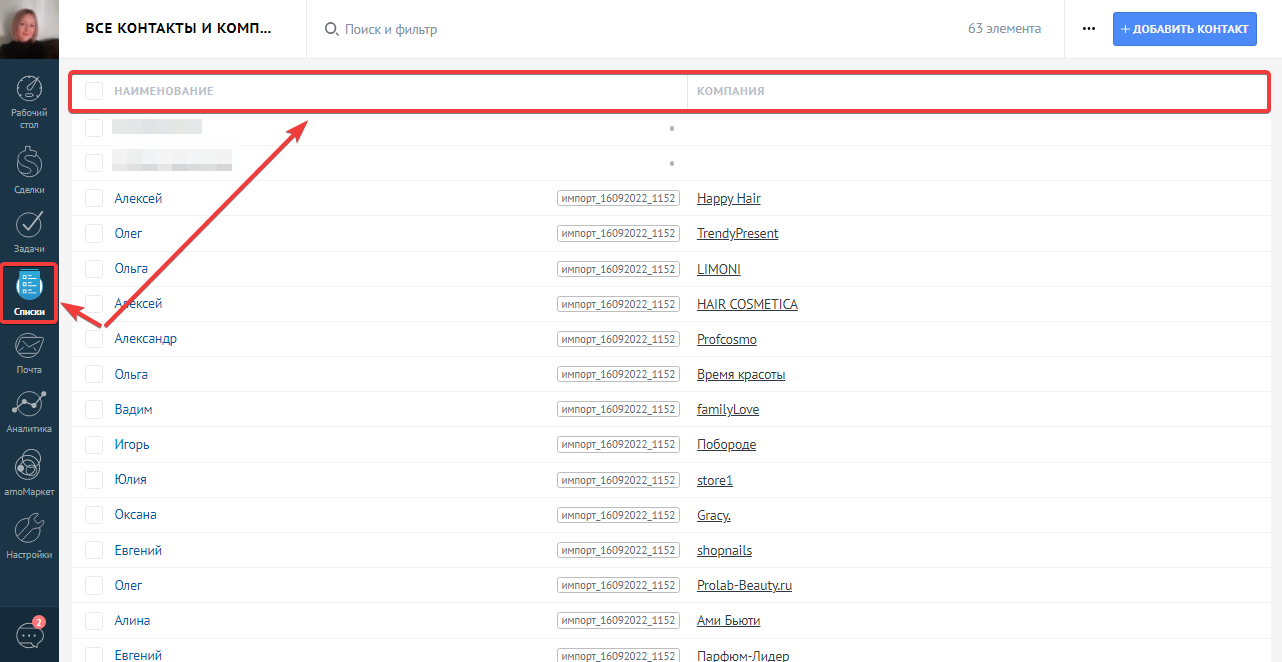1282x662 pixels.
Task: Open the Profcosmo company link
Action: click(727, 339)
